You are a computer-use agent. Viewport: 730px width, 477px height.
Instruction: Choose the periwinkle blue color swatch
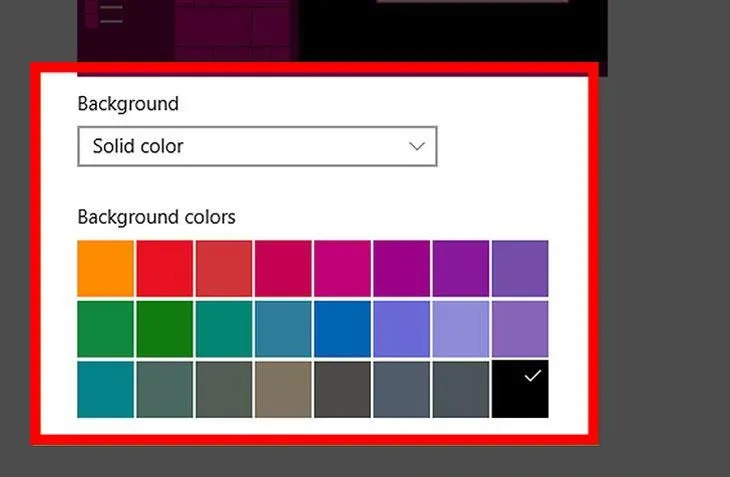point(401,329)
